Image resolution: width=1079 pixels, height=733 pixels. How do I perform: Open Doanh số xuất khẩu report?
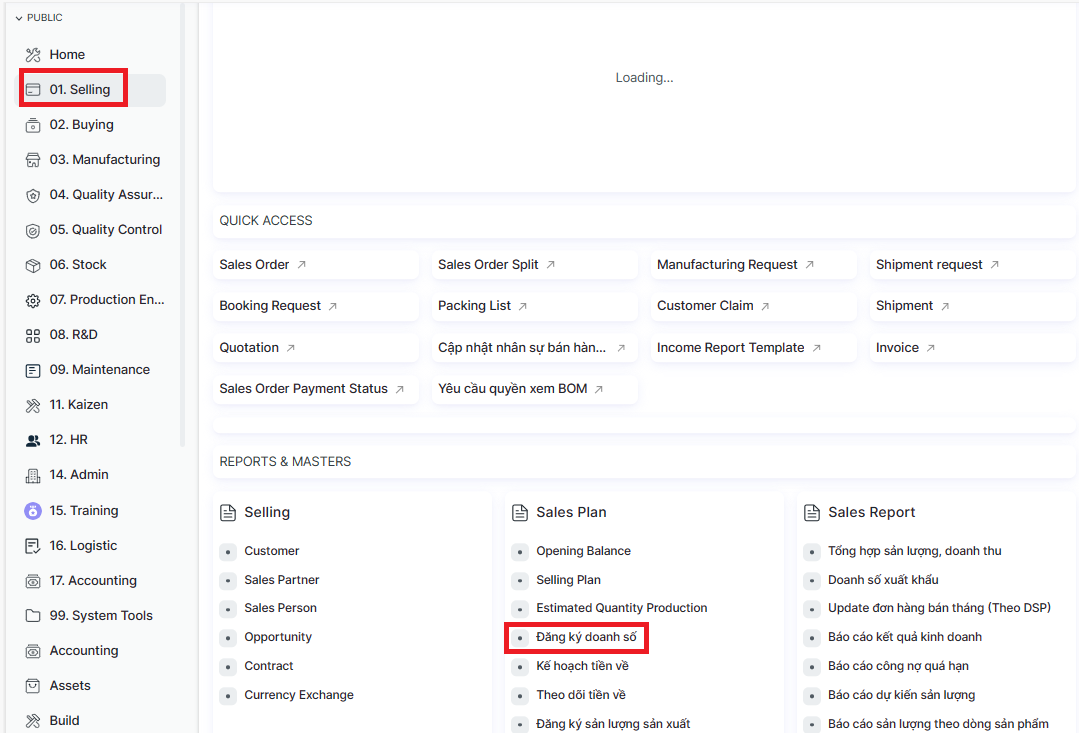click(x=883, y=580)
